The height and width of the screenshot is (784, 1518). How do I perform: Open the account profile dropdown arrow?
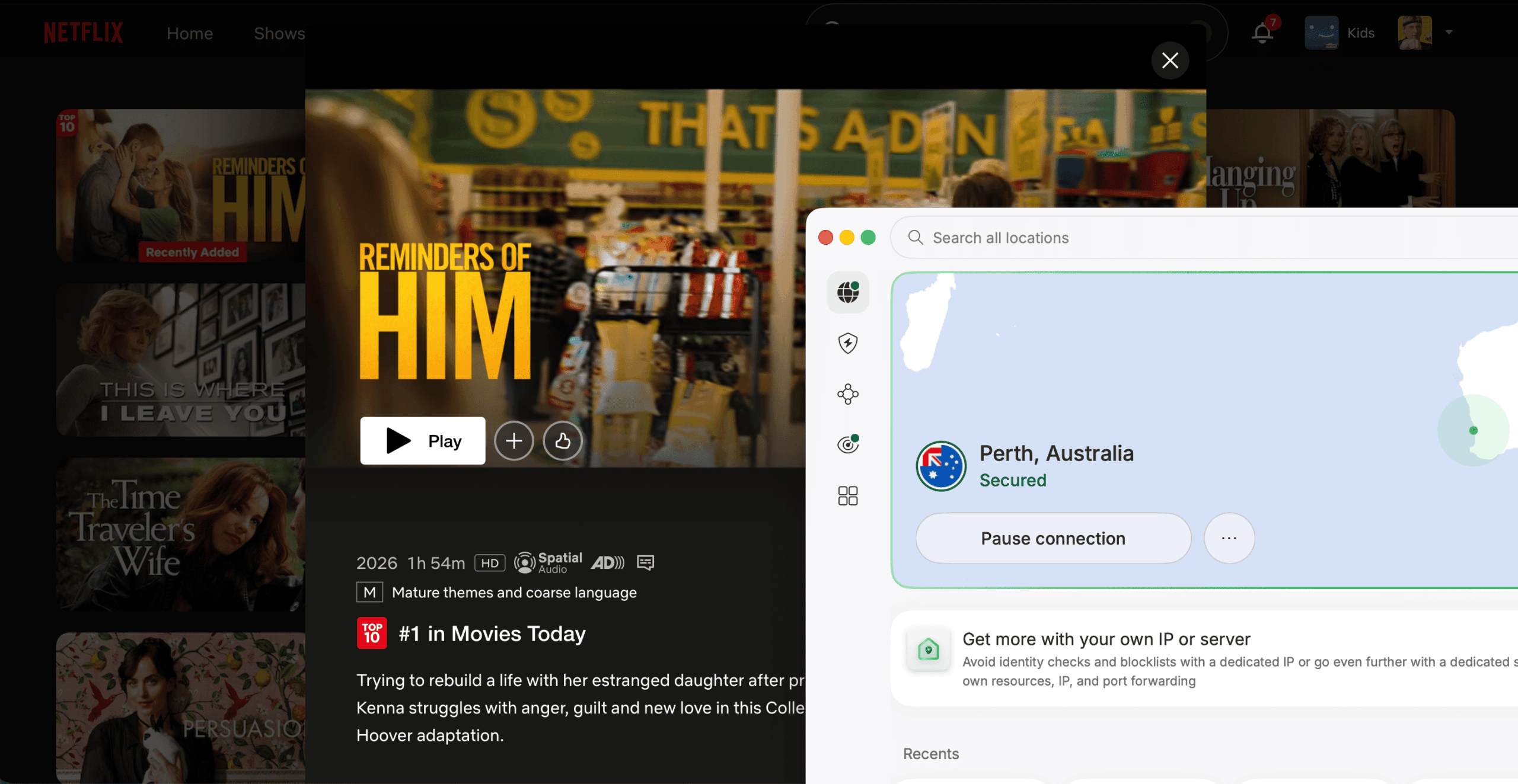tap(1449, 33)
